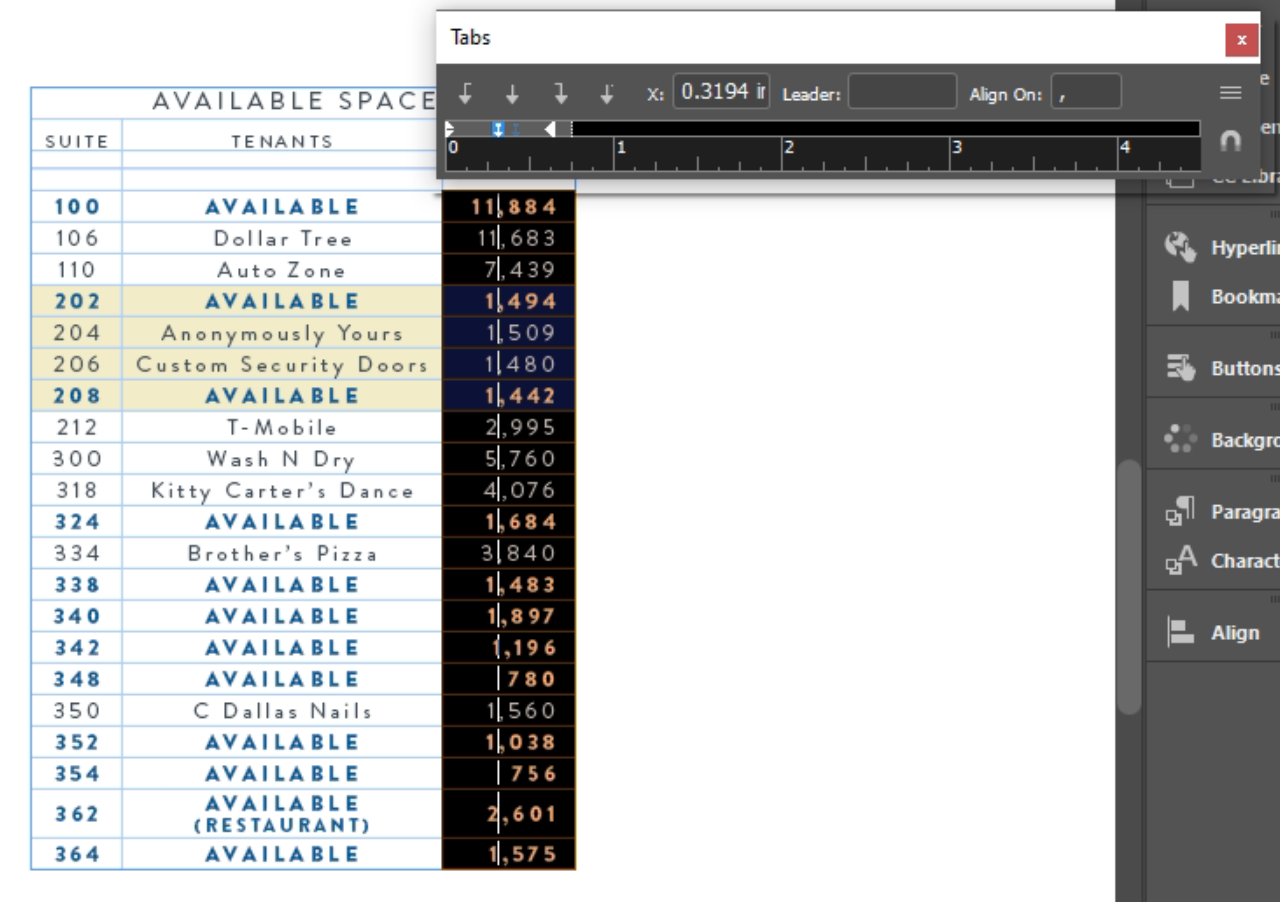Image resolution: width=1280 pixels, height=902 pixels.
Task: Select the blue tab marker on the ruler
Action: pyautogui.click(x=499, y=127)
